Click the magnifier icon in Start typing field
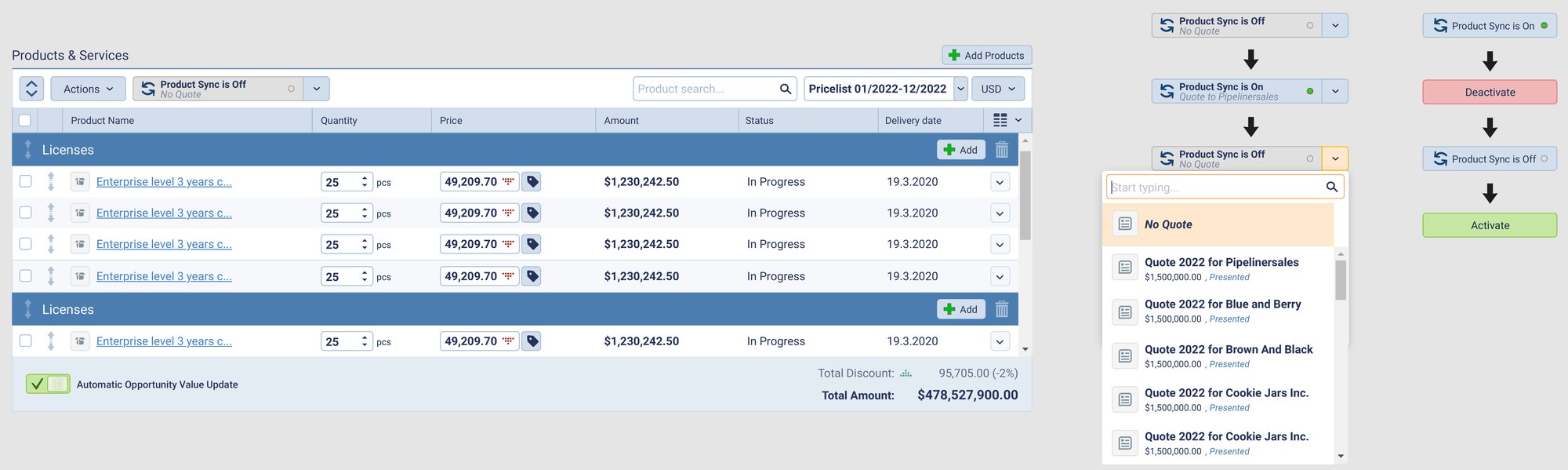 [1331, 187]
